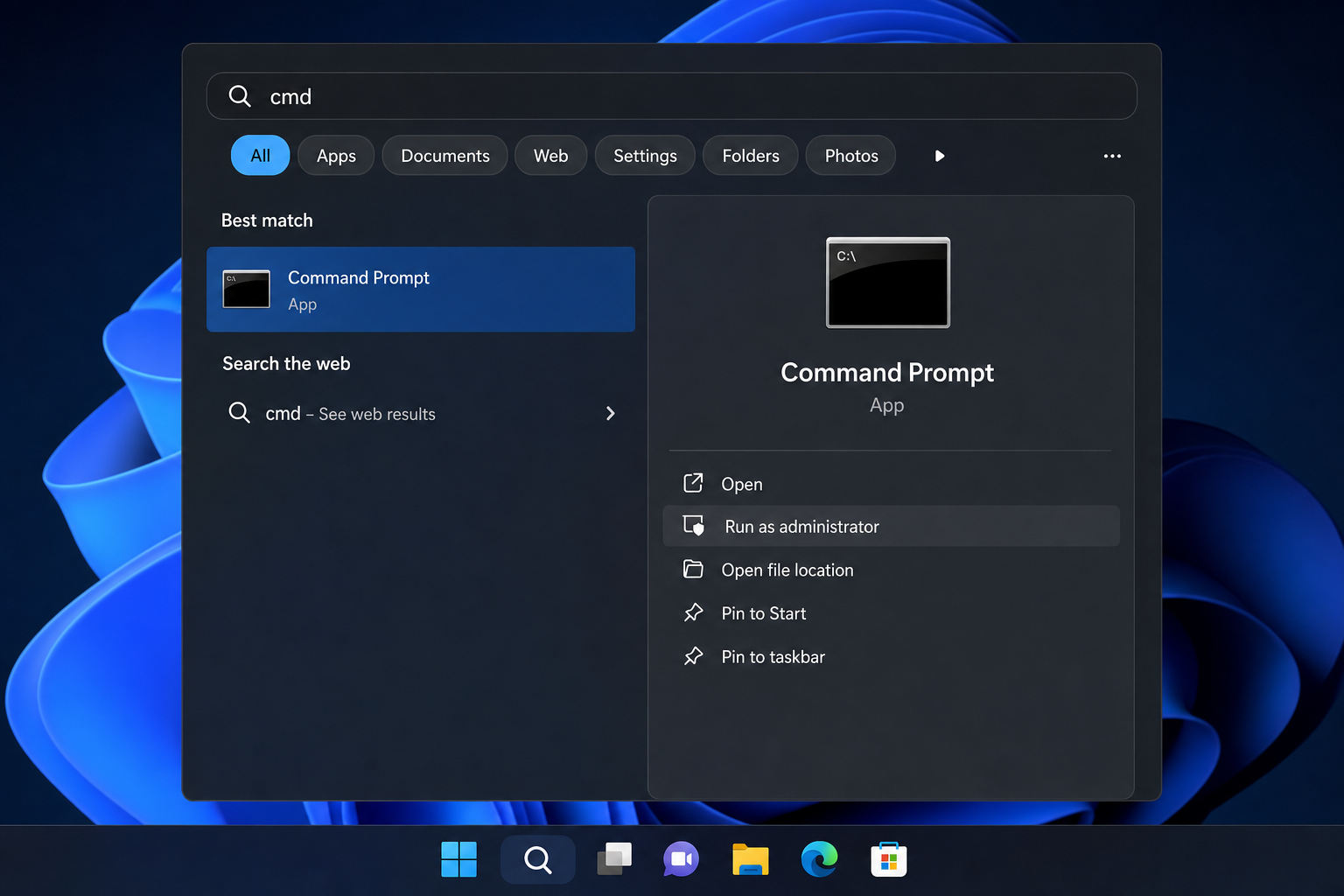
Task: Click the small Command Prompt icon in the results
Action: coord(246,290)
